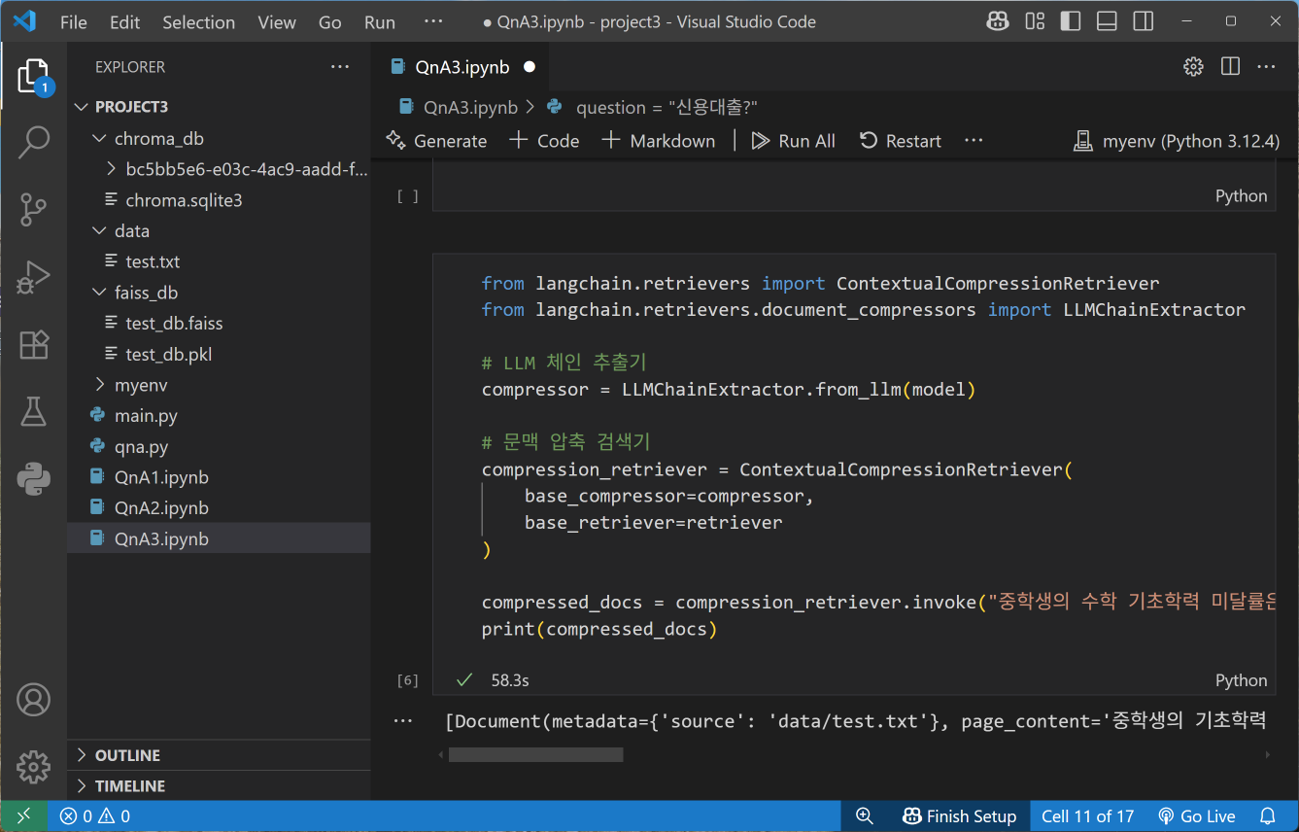
Task: Select the QnA3.ipynb editor tab
Action: pos(462,67)
